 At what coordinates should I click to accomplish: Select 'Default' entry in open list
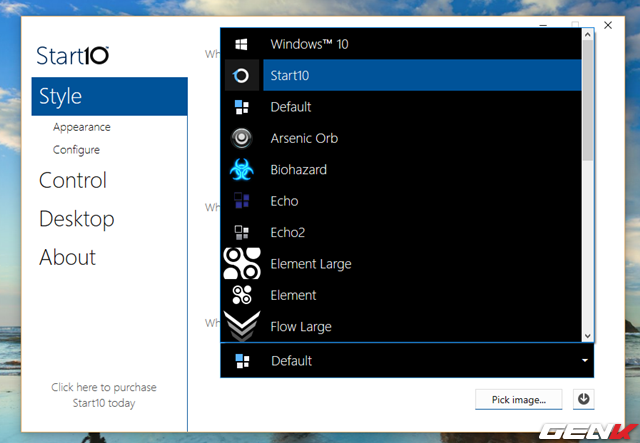pyautogui.click(x=291, y=107)
